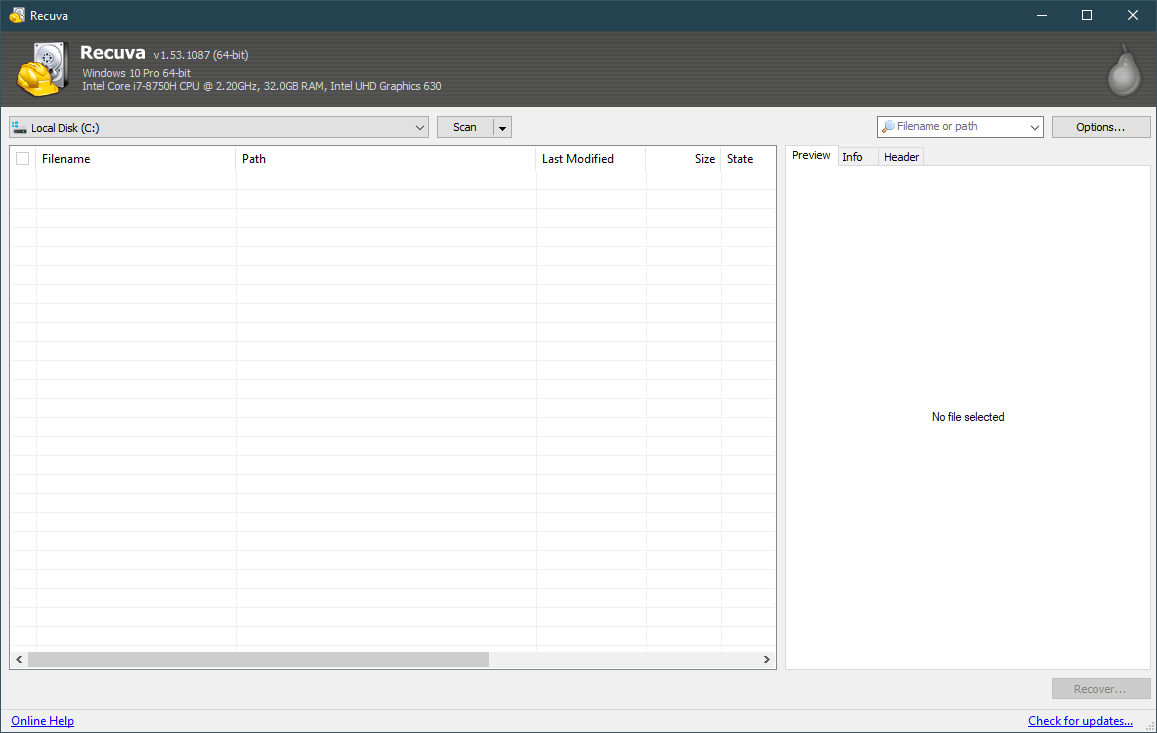Click the Recuva hard hat logo icon

[x=43, y=69]
